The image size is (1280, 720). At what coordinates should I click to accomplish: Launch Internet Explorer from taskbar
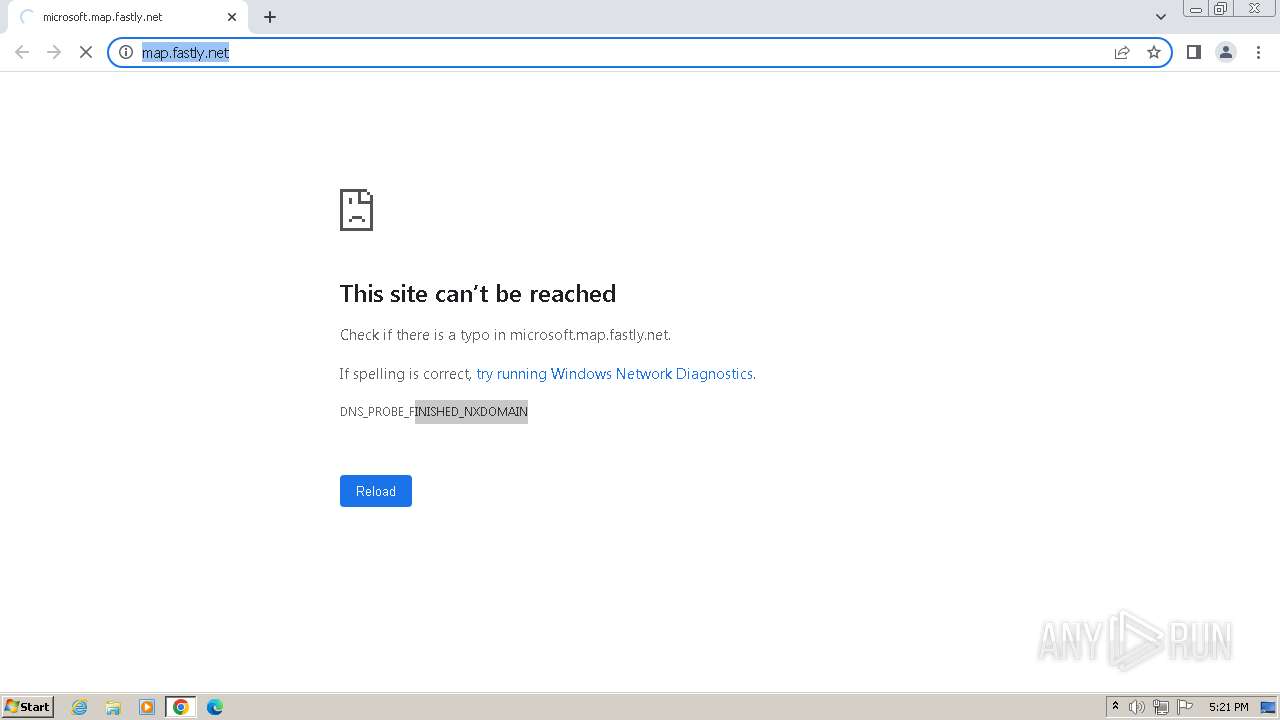click(80, 707)
